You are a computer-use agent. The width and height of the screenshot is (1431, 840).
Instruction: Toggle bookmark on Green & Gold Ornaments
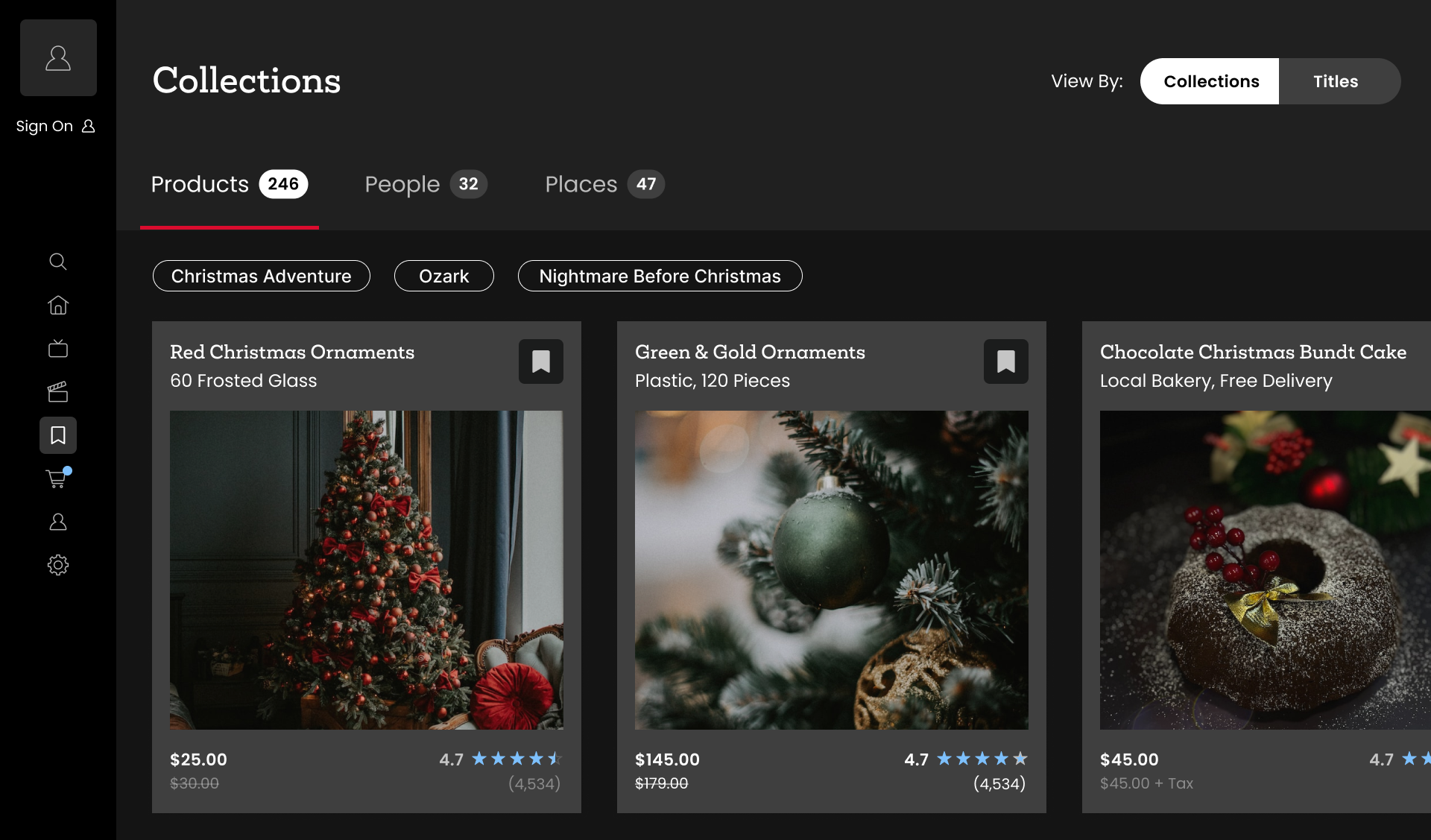point(1006,361)
